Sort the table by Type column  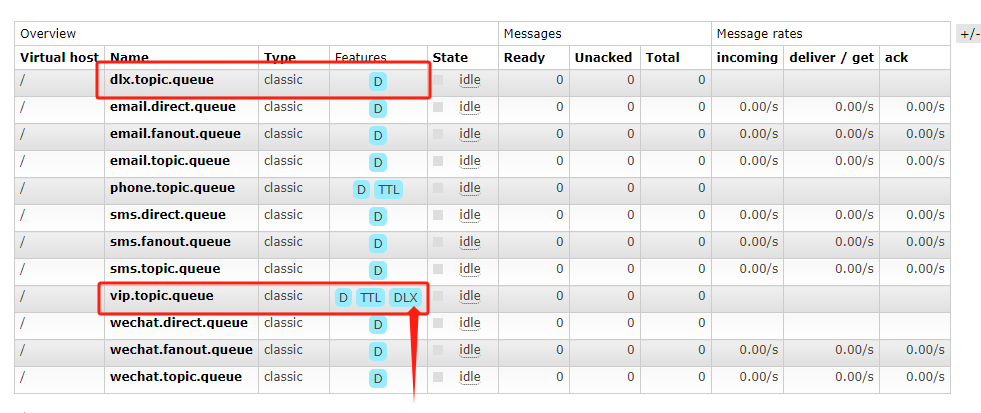pos(279,57)
